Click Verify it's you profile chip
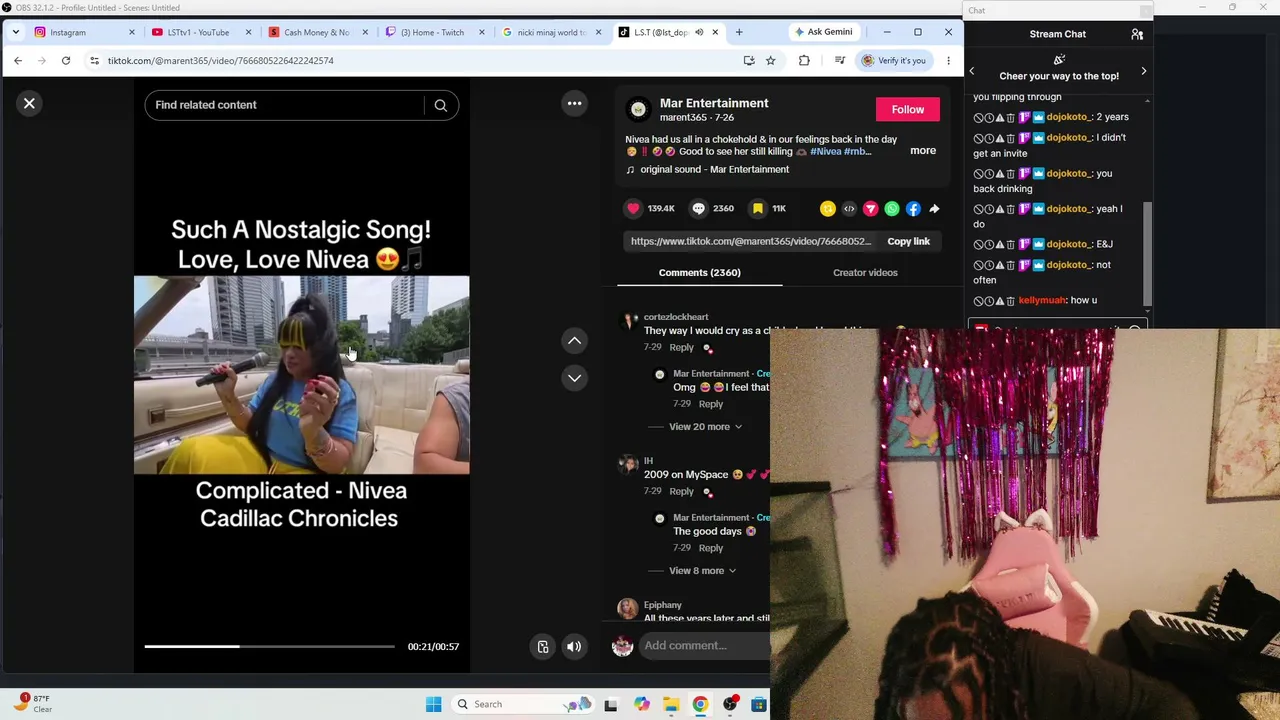This screenshot has width=1280, height=720. pos(895,60)
